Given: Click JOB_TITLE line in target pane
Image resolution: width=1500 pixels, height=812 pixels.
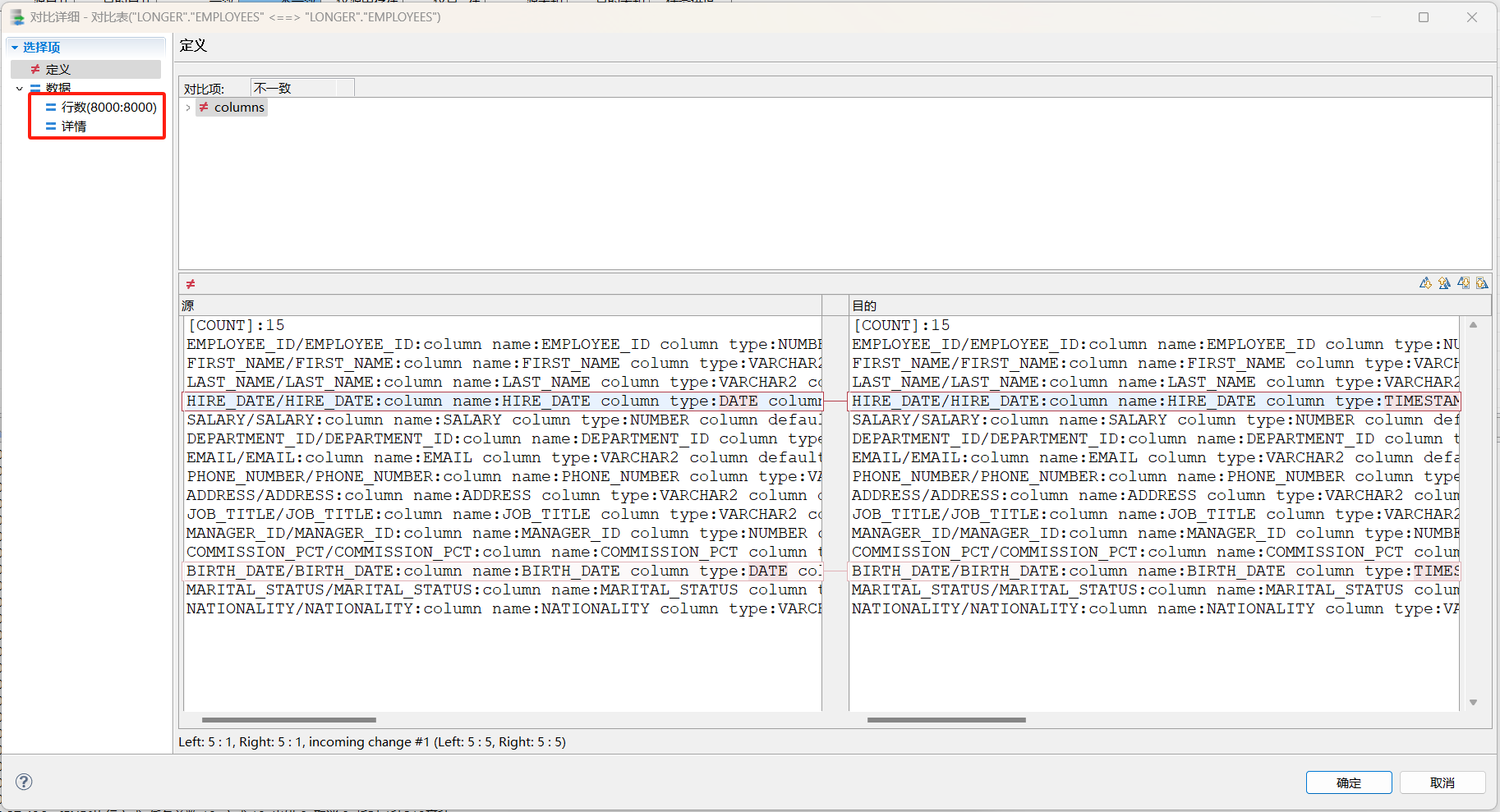Looking at the screenshot, I should click(x=1155, y=515).
